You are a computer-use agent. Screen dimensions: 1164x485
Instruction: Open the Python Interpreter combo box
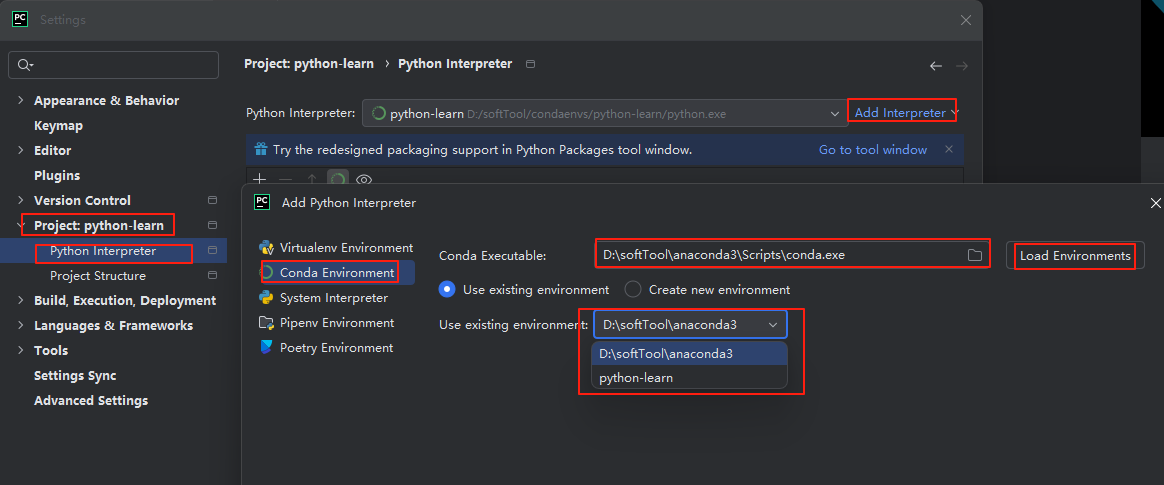coord(605,114)
